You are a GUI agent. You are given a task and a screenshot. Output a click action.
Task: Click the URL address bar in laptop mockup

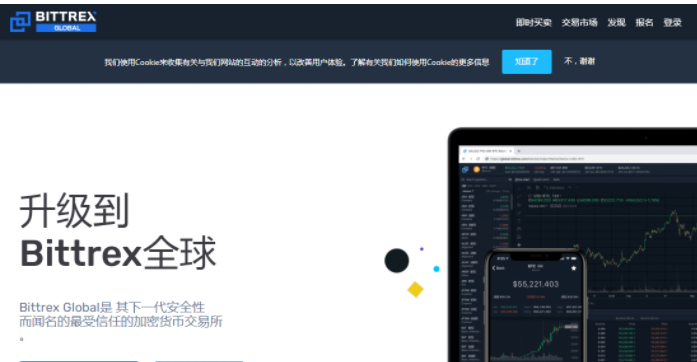(x=591, y=159)
